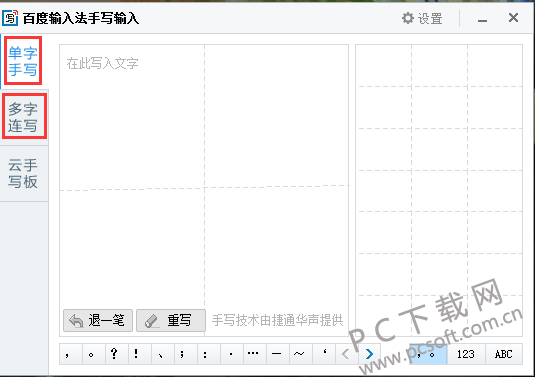Insert the tilde ～ key
This screenshot has height=377, width=535.
coord(301,354)
